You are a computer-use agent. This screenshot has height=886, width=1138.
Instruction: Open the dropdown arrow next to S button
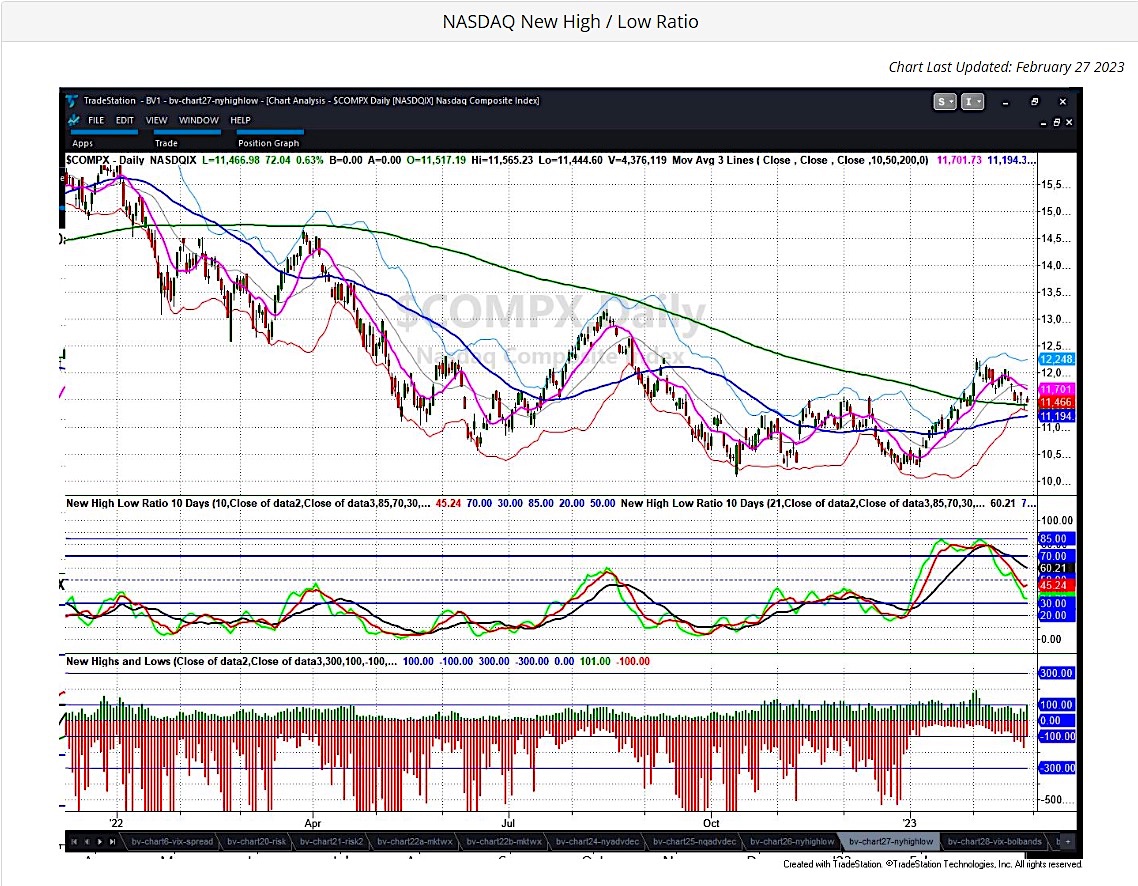pos(950,101)
